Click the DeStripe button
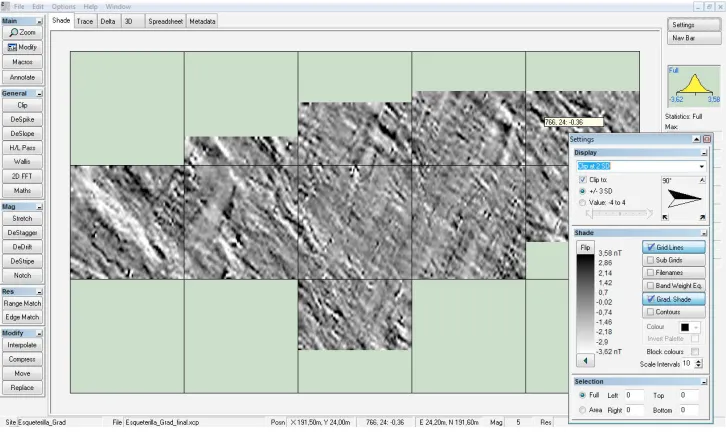726x432 pixels. click(22, 262)
